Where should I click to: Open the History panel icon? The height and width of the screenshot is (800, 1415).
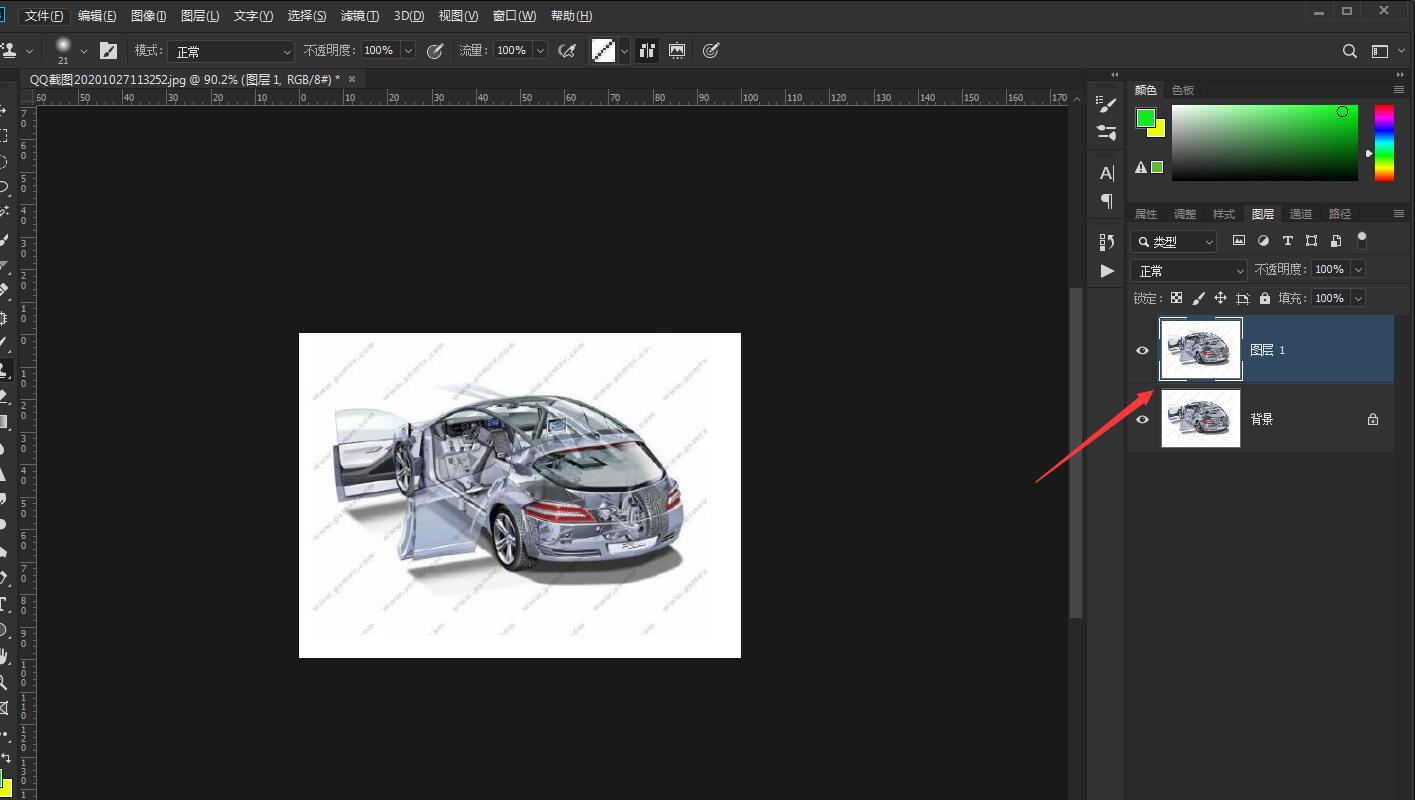pyautogui.click(x=1106, y=242)
